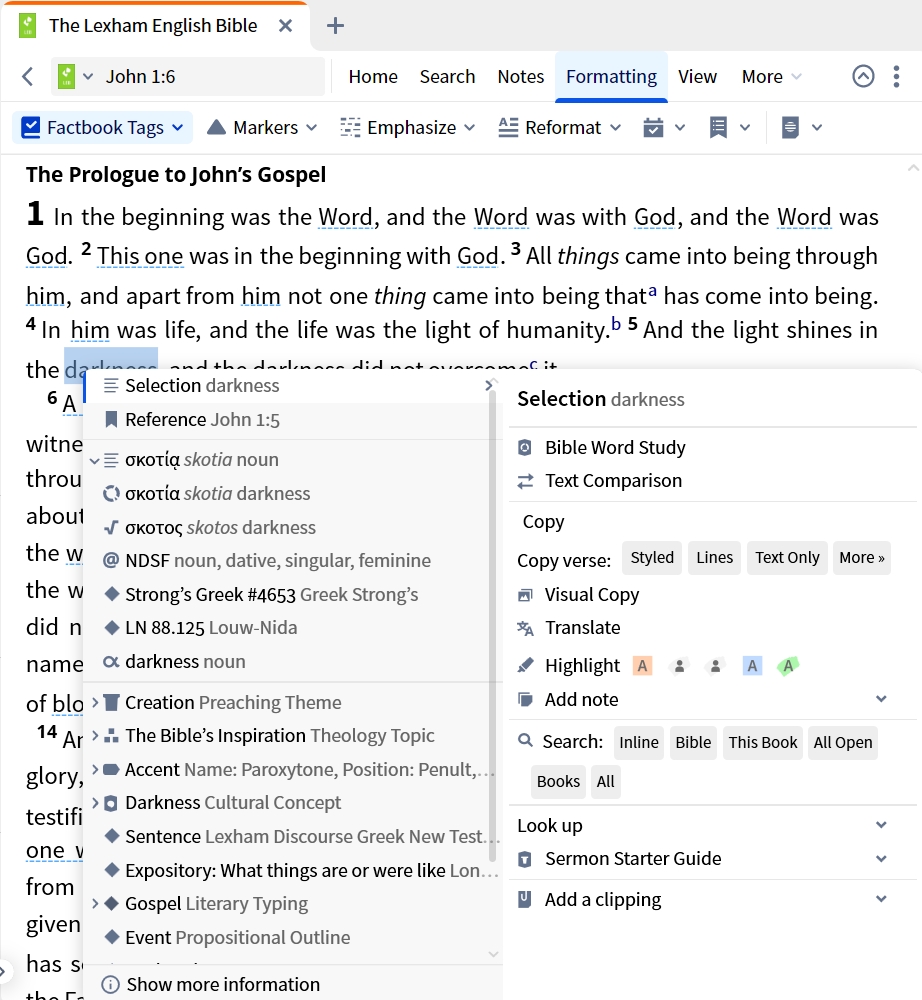The image size is (922, 1000).
Task: Click the Add note icon
Action: point(525,700)
